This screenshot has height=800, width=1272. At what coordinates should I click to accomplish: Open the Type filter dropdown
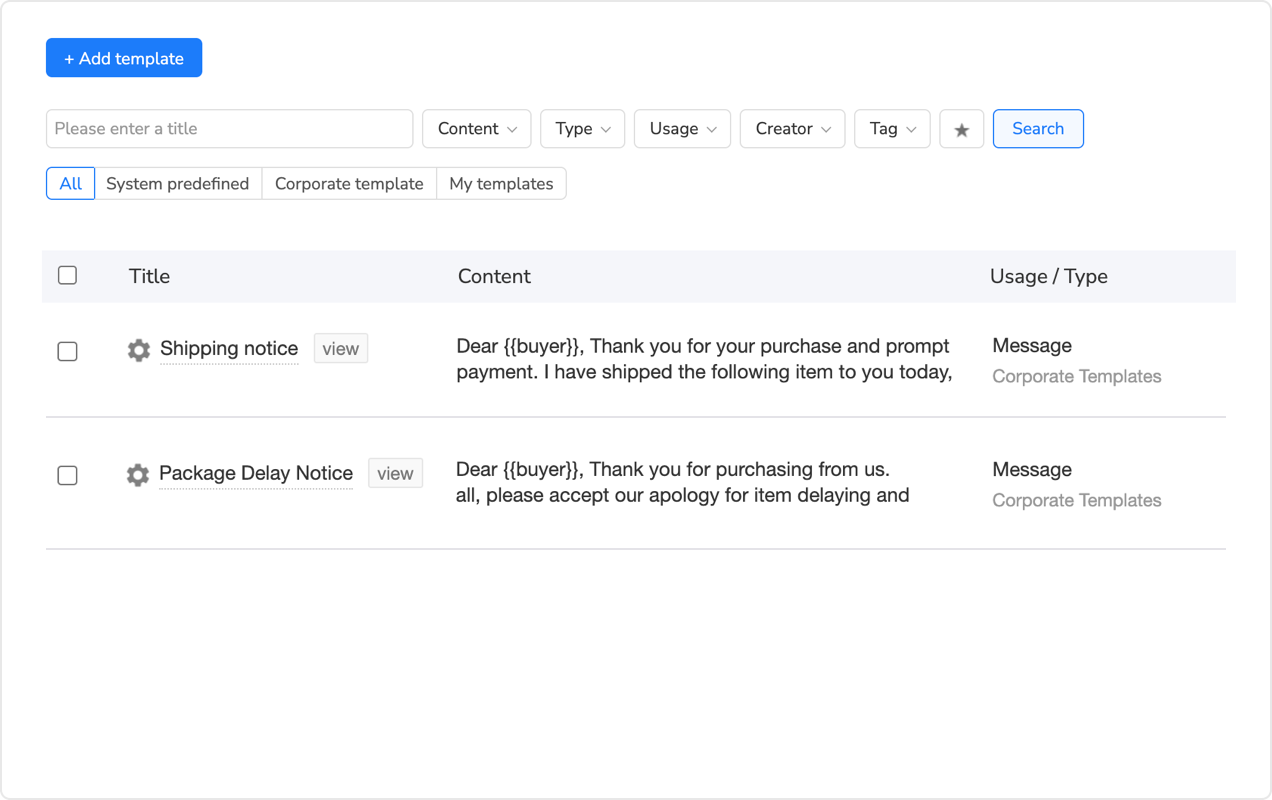tap(582, 128)
